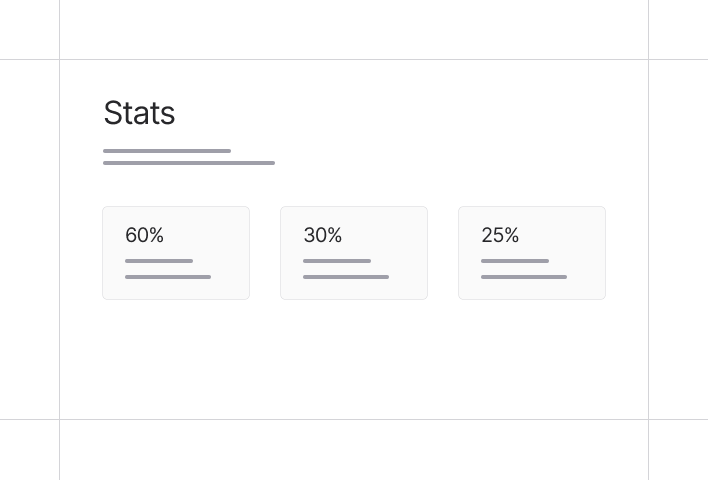Click the top horizontal guide line

click(x=354, y=59)
